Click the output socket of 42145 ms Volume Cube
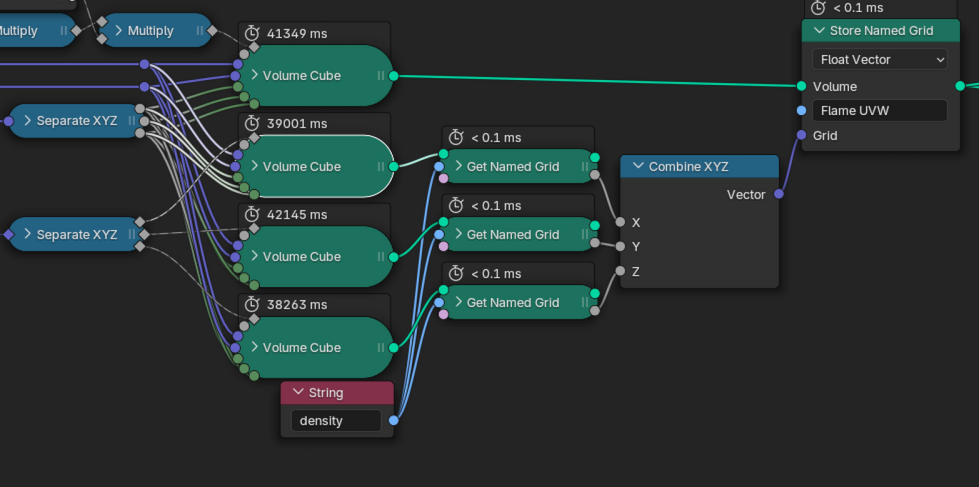Image resolution: width=979 pixels, height=487 pixels. click(x=394, y=257)
